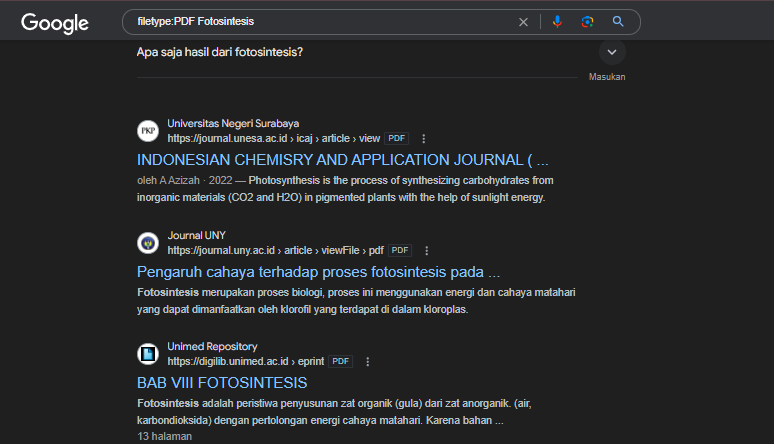Open the digilib.unimed.ac.id URL breadcrumb
Viewport: 774px width, 444px height.
pyautogui.click(x=246, y=362)
